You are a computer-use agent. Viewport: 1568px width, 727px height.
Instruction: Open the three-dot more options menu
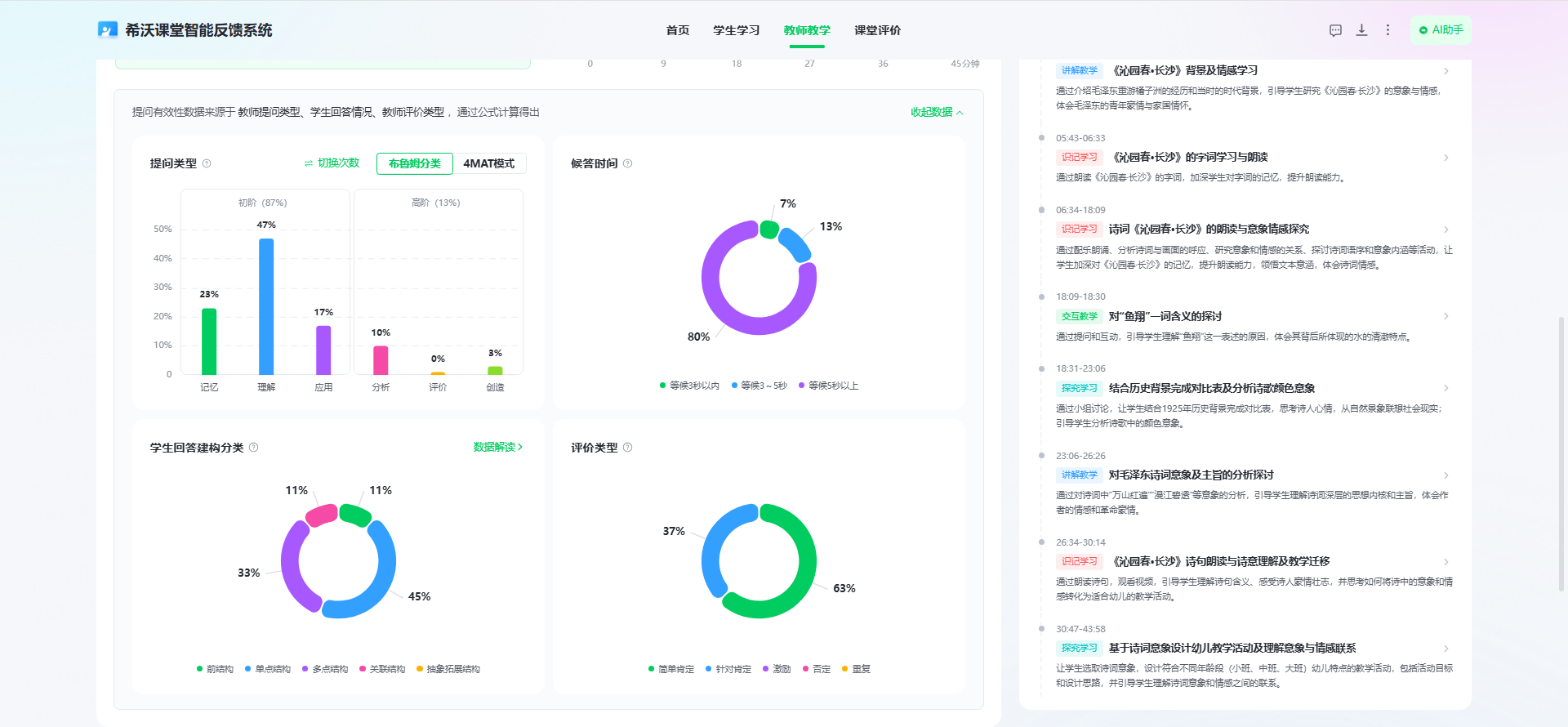(x=1388, y=30)
